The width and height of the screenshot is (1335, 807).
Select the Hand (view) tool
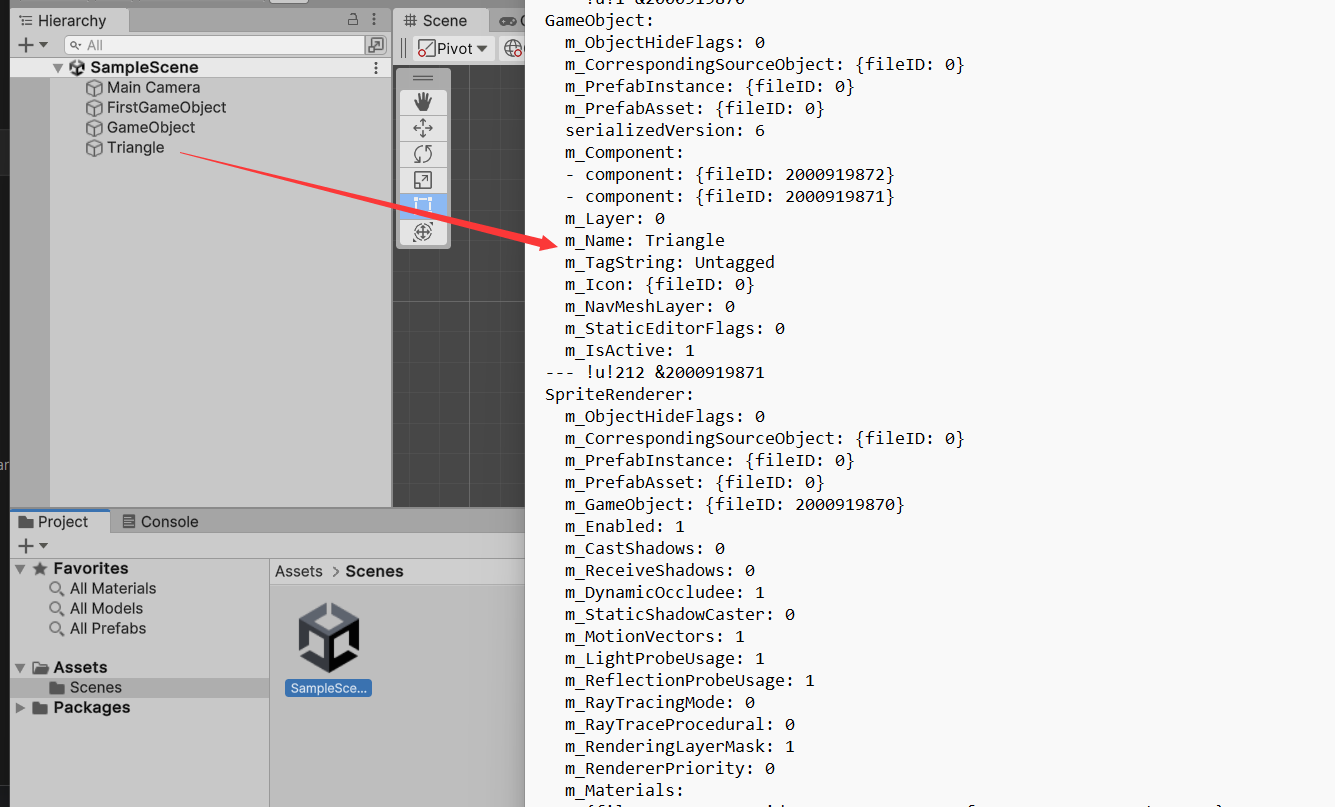click(x=423, y=102)
